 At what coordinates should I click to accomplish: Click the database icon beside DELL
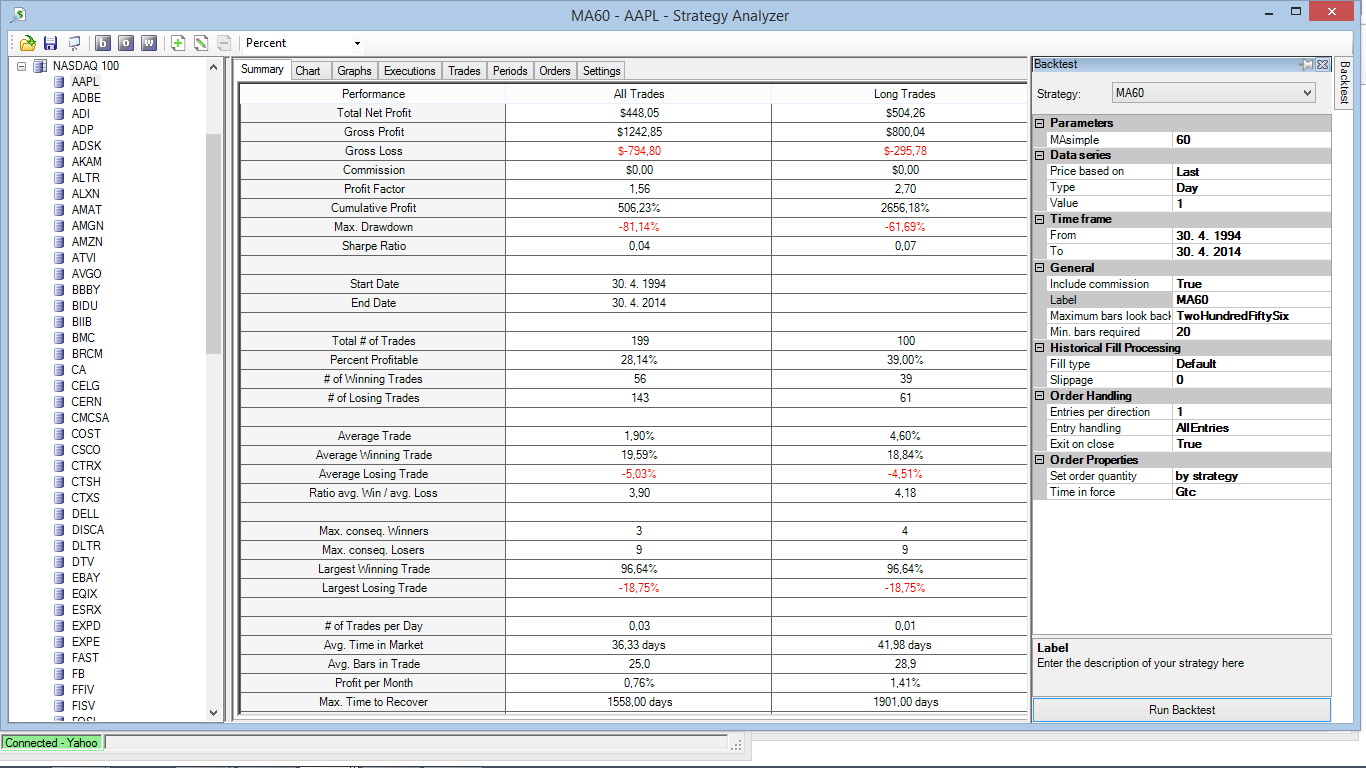(x=60, y=514)
